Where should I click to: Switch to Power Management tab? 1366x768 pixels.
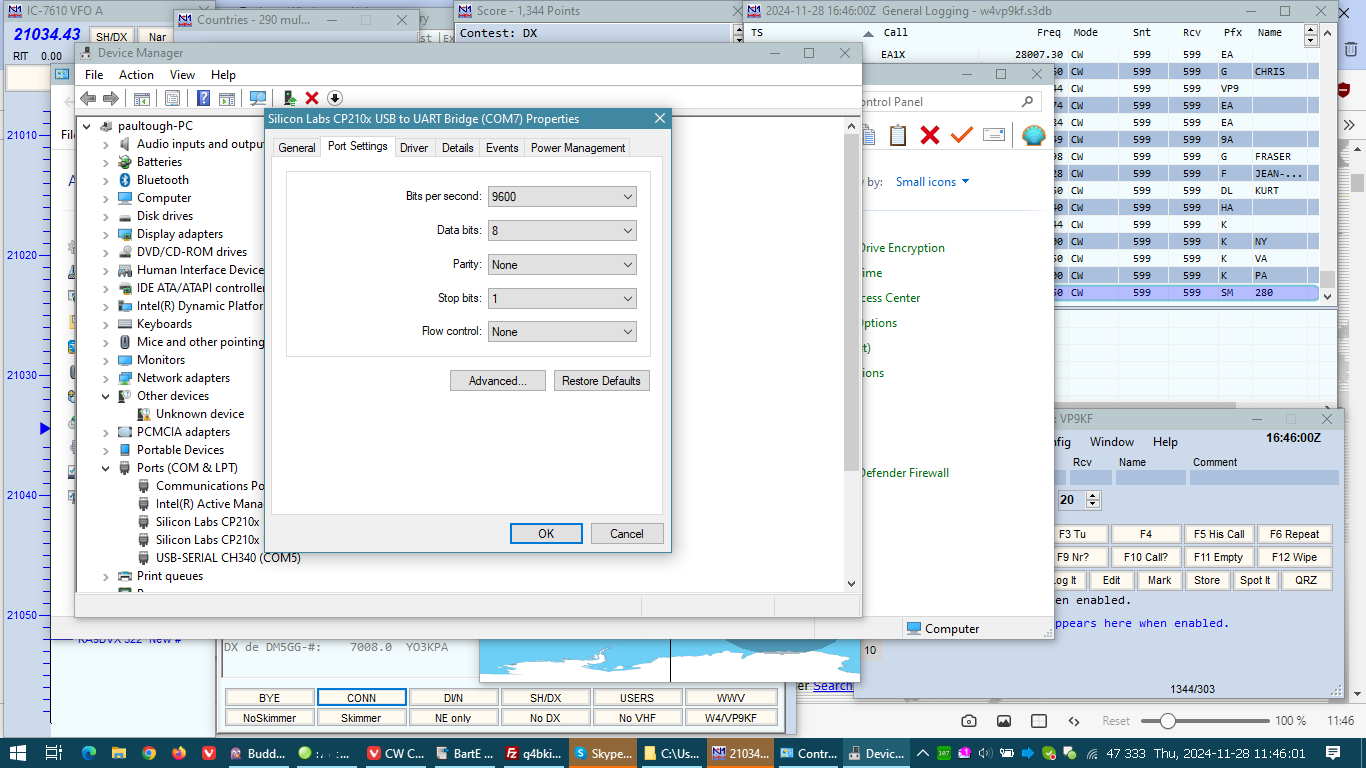coord(578,148)
